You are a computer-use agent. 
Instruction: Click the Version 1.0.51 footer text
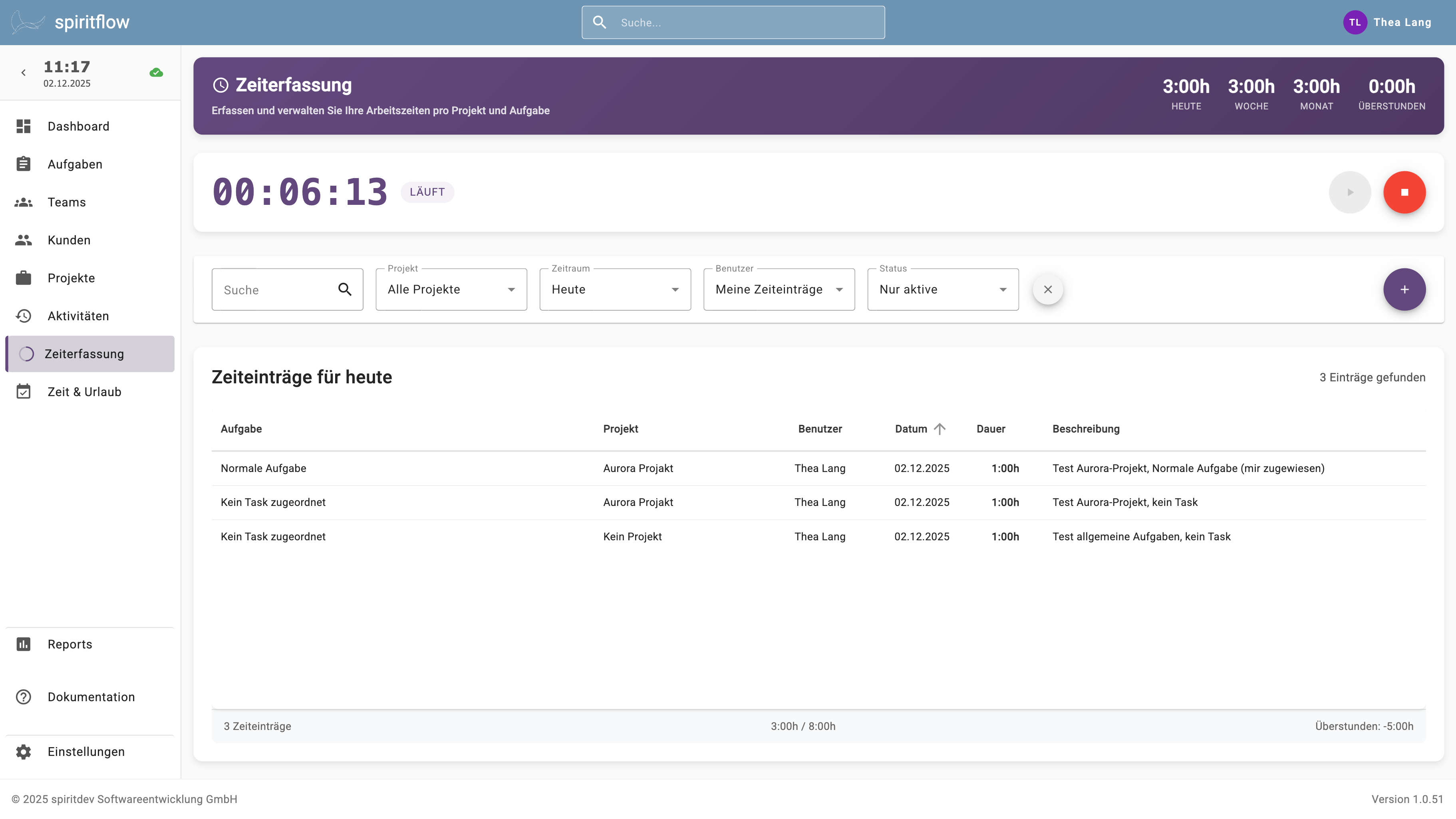(1407, 799)
